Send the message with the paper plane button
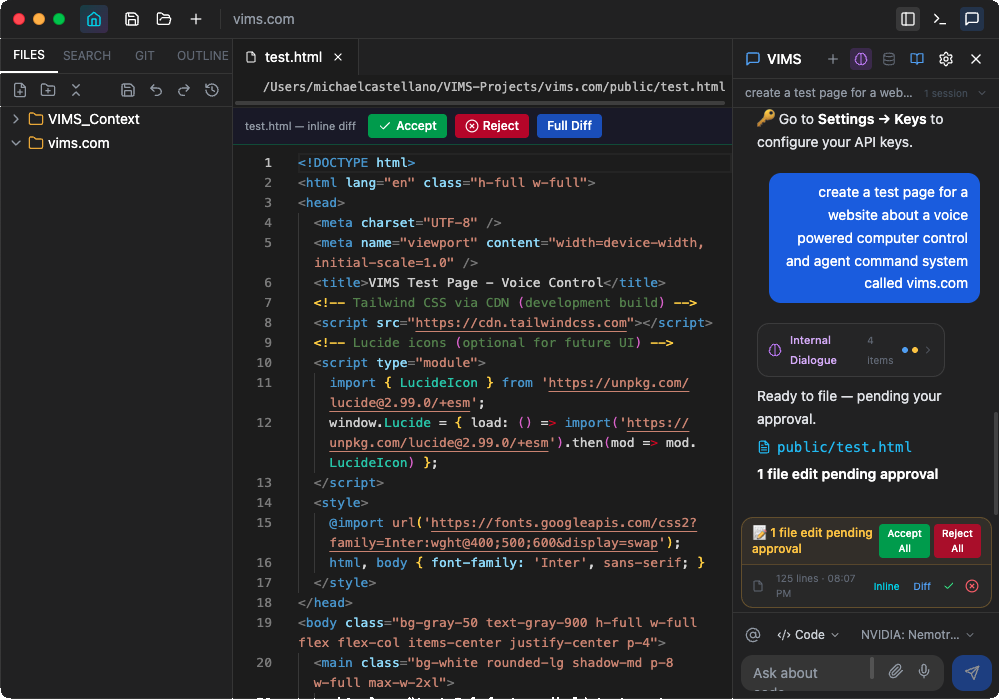The height and width of the screenshot is (700, 999). click(972, 673)
